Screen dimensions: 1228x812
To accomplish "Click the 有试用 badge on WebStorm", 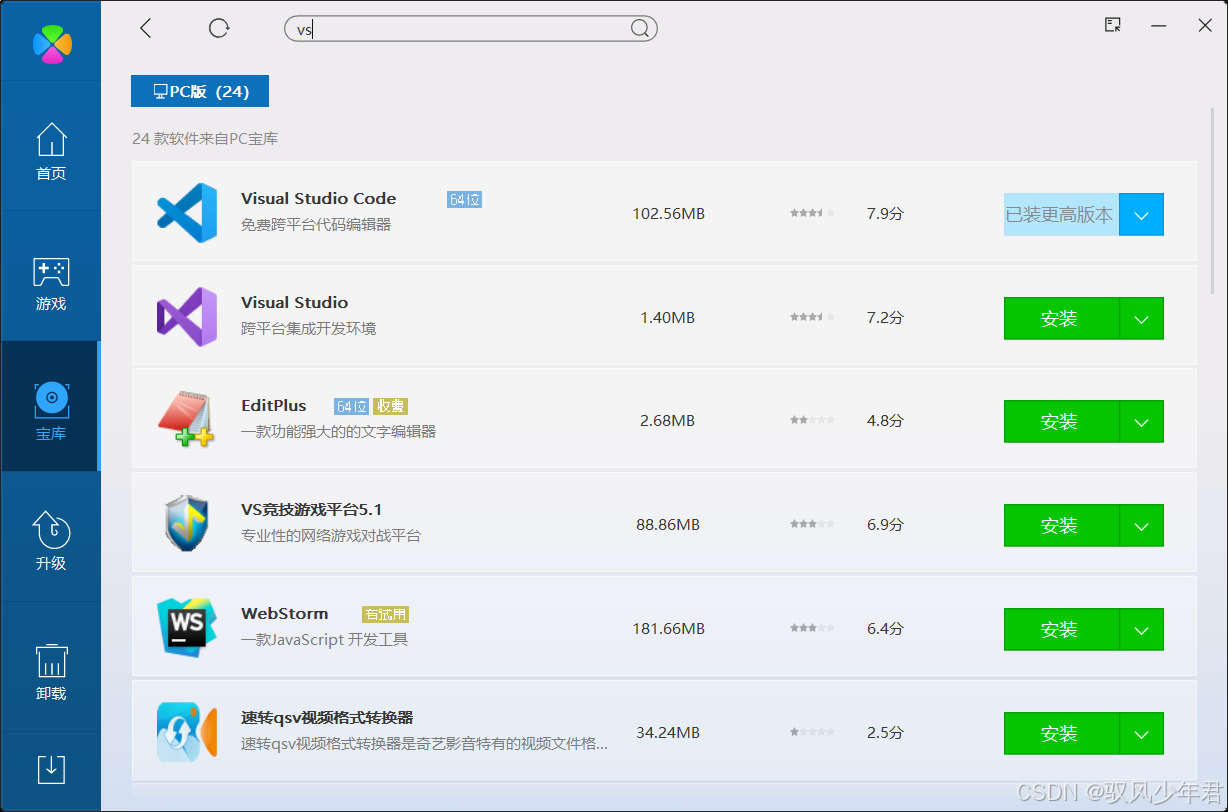I will (x=386, y=614).
